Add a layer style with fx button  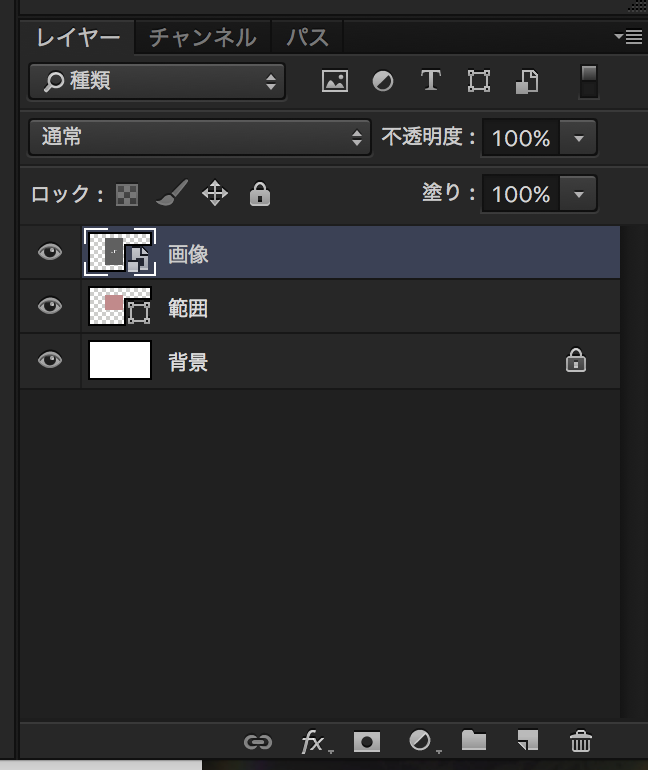[x=316, y=742]
